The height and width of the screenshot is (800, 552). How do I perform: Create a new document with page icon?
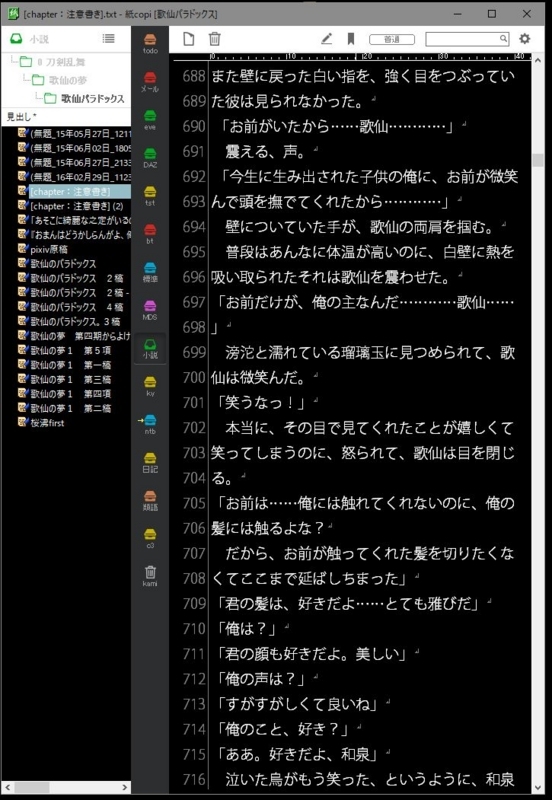point(189,39)
